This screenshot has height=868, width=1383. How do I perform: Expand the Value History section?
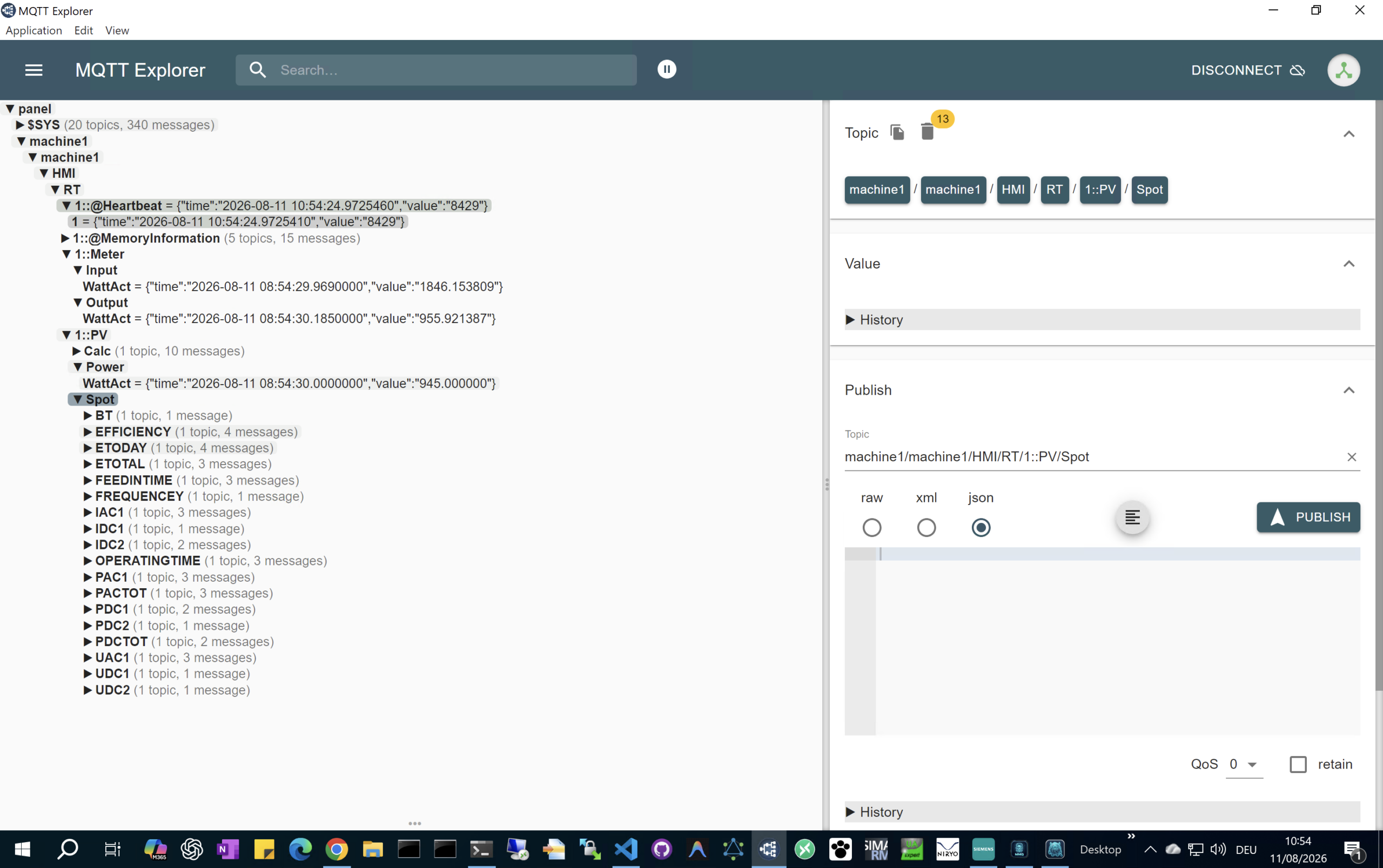pyautogui.click(x=1102, y=319)
